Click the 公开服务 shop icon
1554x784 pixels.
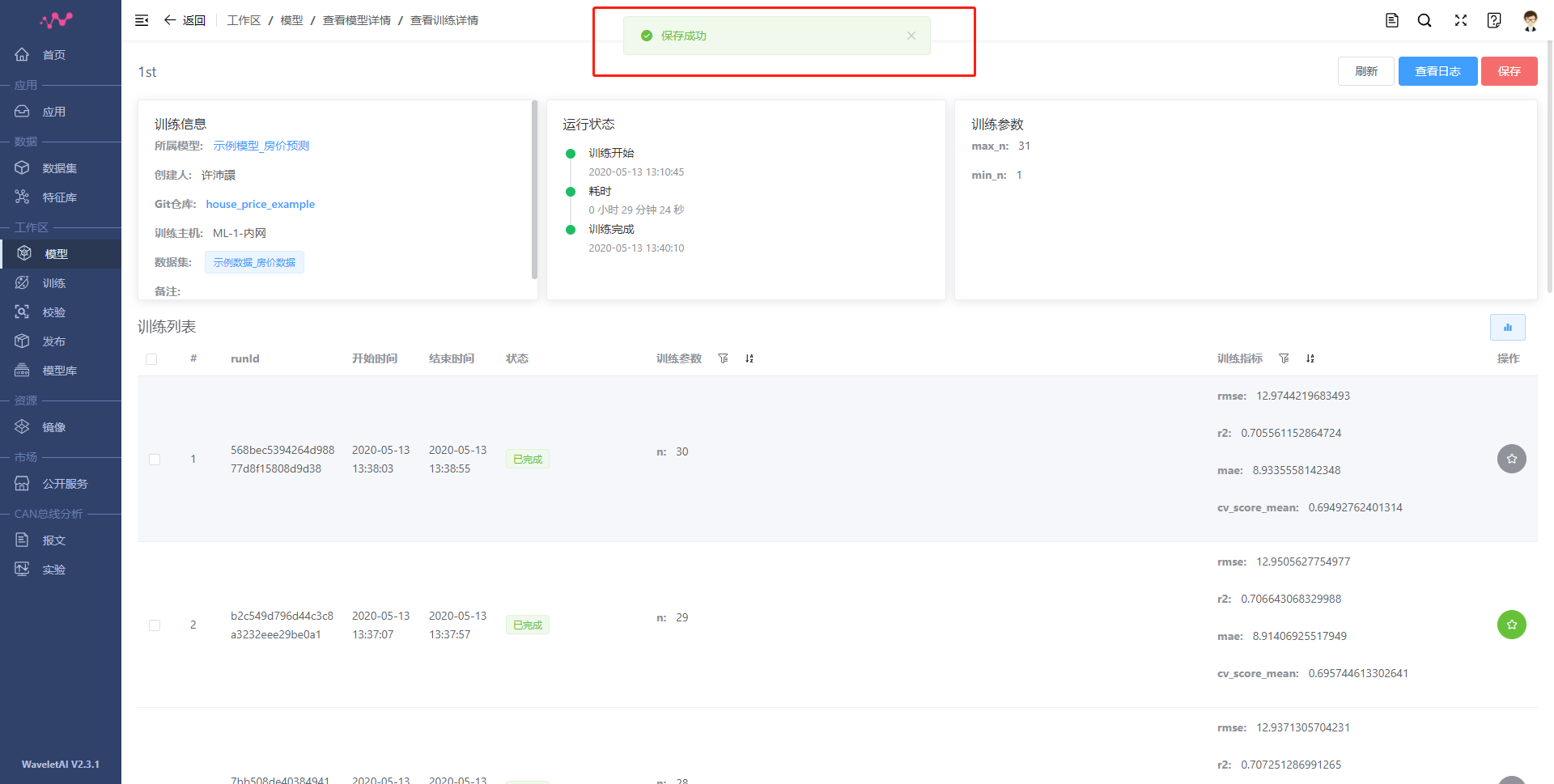coord(22,483)
